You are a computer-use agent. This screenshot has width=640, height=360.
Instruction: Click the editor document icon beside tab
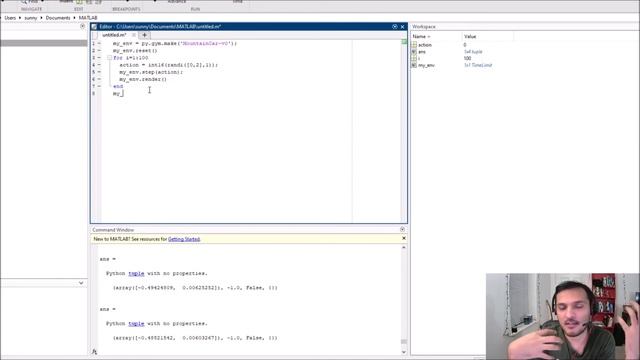tap(95, 36)
